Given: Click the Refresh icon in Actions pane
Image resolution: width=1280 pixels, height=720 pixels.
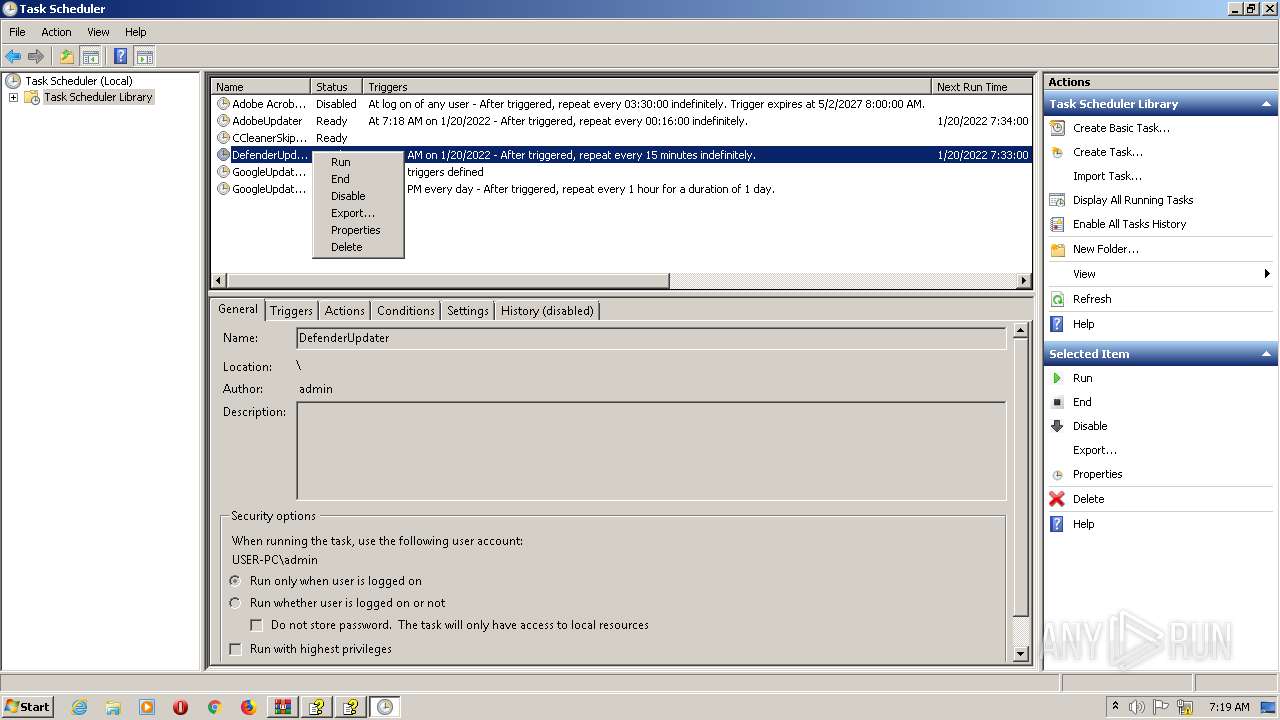Looking at the screenshot, I should pos(1057,299).
